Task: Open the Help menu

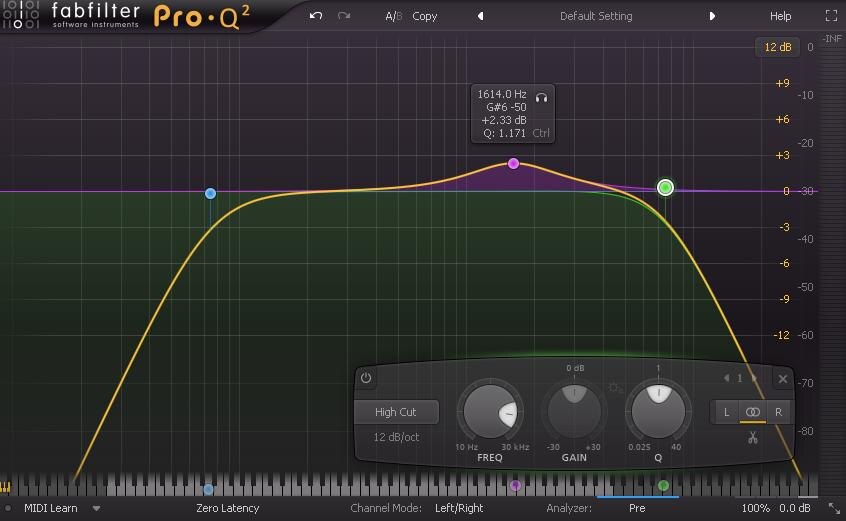Action: [x=780, y=16]
